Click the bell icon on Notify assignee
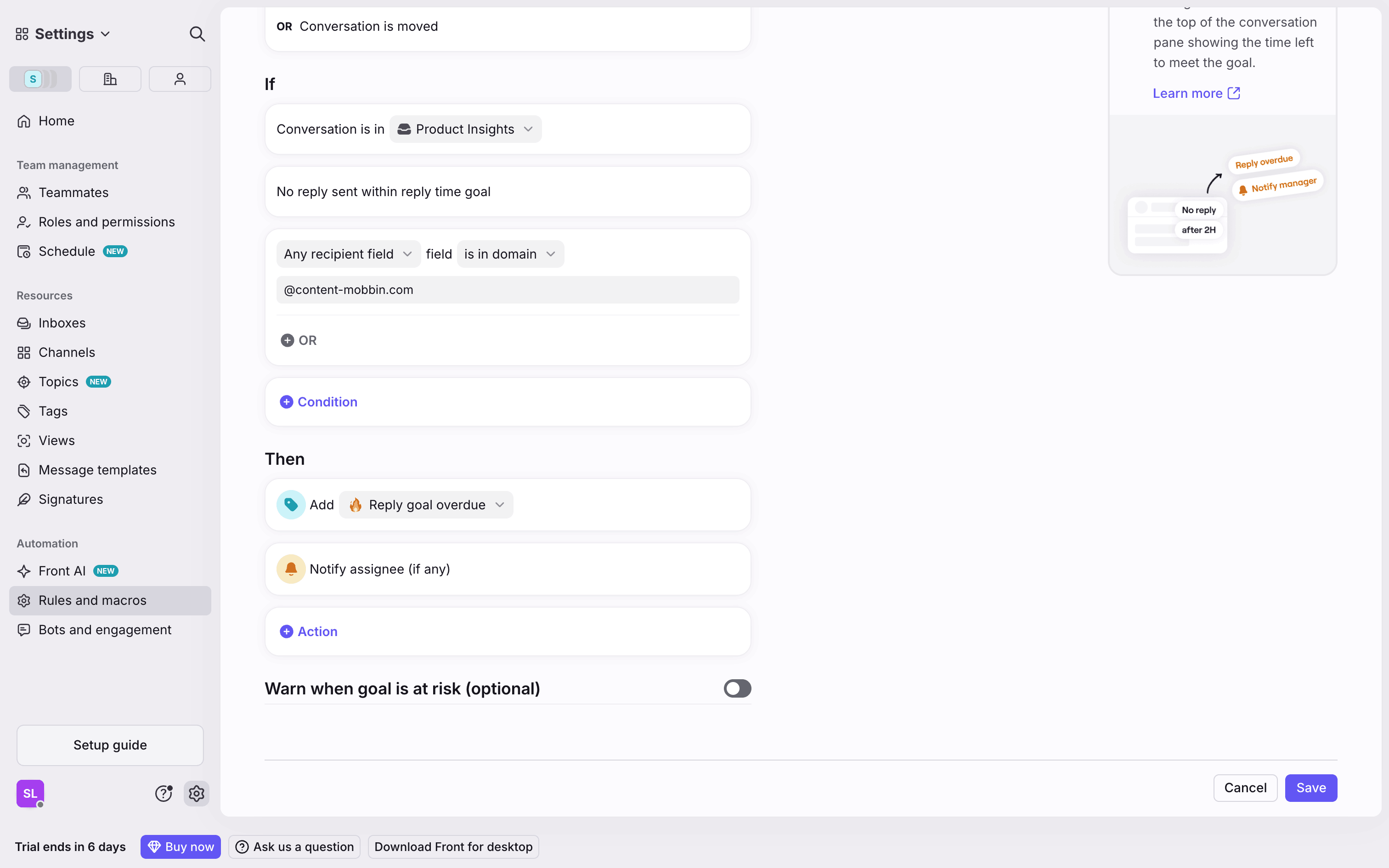The width and height of the screenshot is (1389, 868). tap(291, 569)
